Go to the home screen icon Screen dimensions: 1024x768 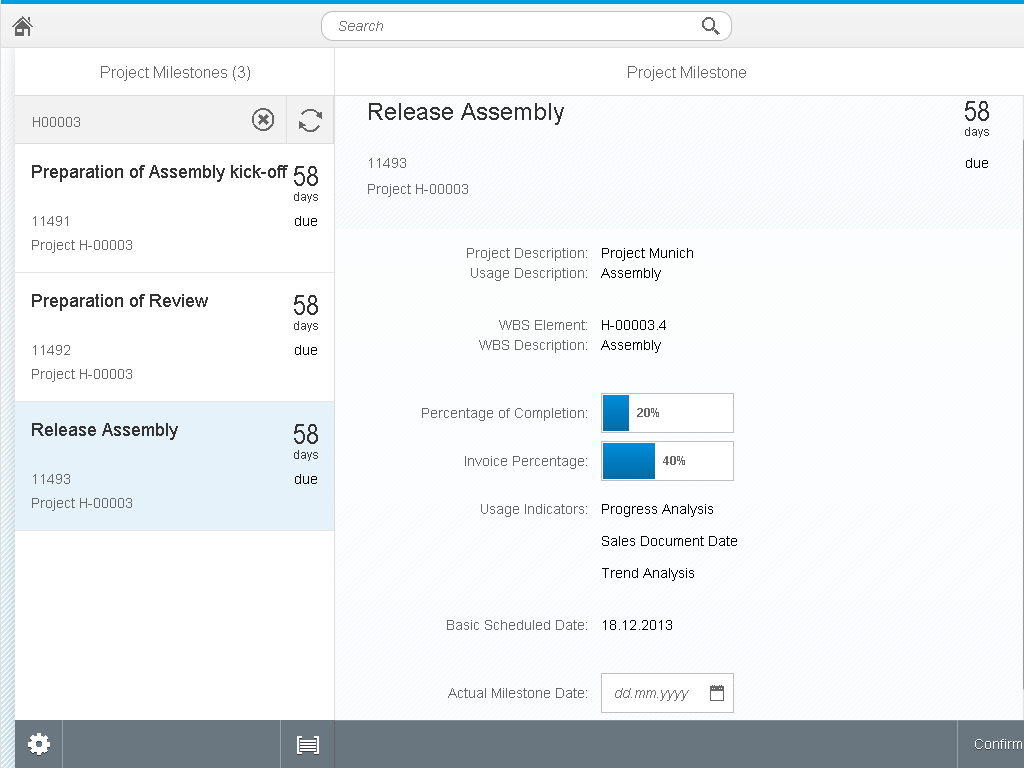tap(23, 27)
